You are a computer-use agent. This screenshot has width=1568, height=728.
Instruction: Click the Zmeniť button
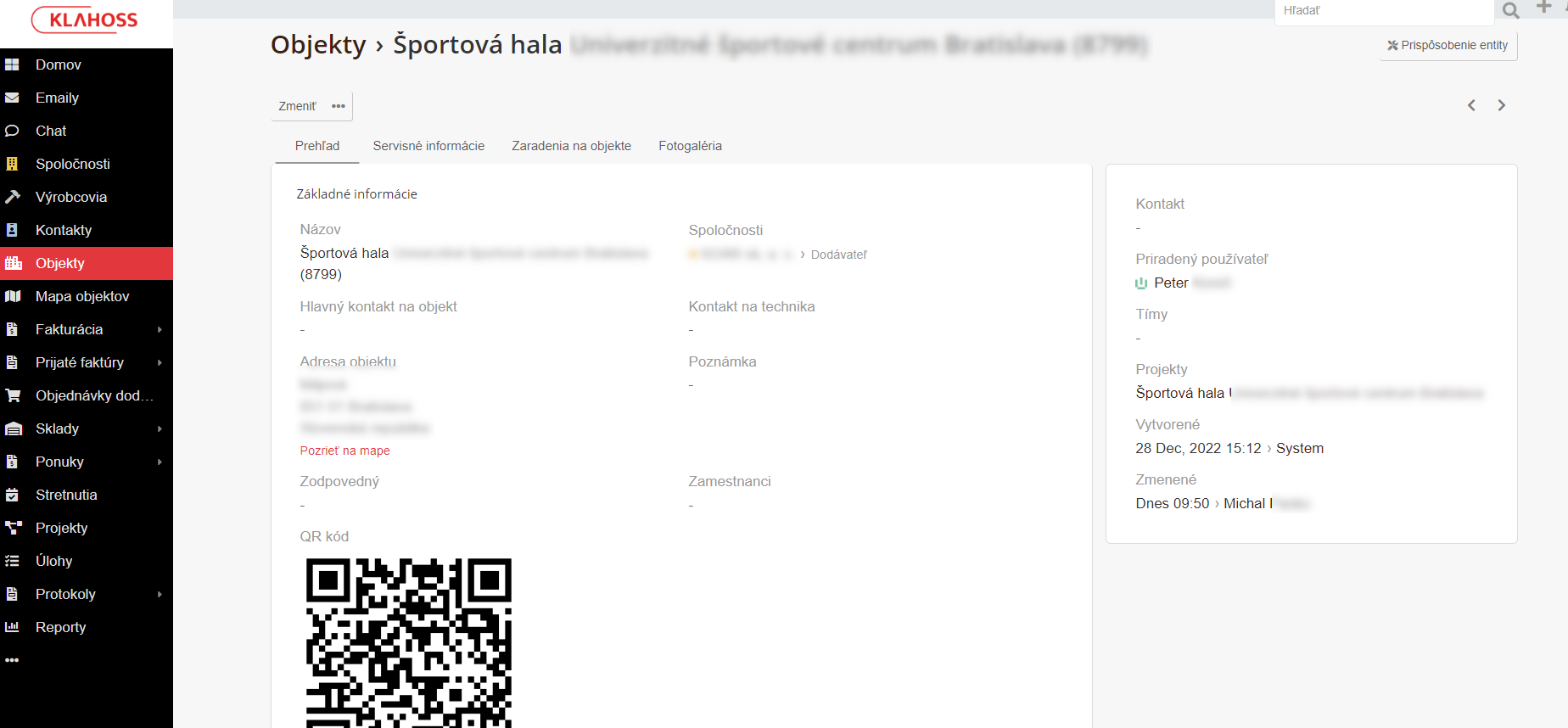(297, 106)
